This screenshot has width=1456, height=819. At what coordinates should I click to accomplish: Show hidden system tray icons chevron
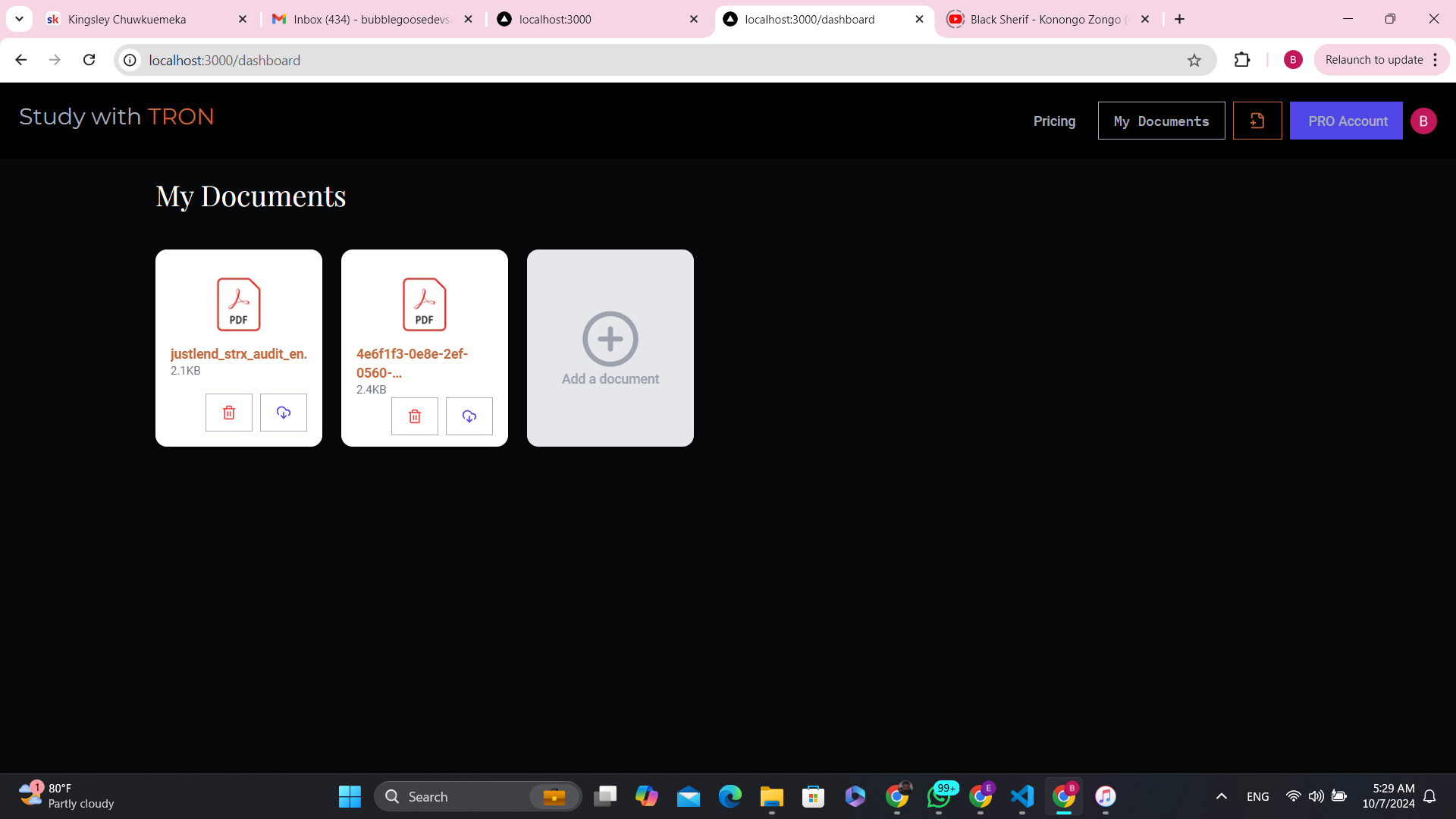1221,796
